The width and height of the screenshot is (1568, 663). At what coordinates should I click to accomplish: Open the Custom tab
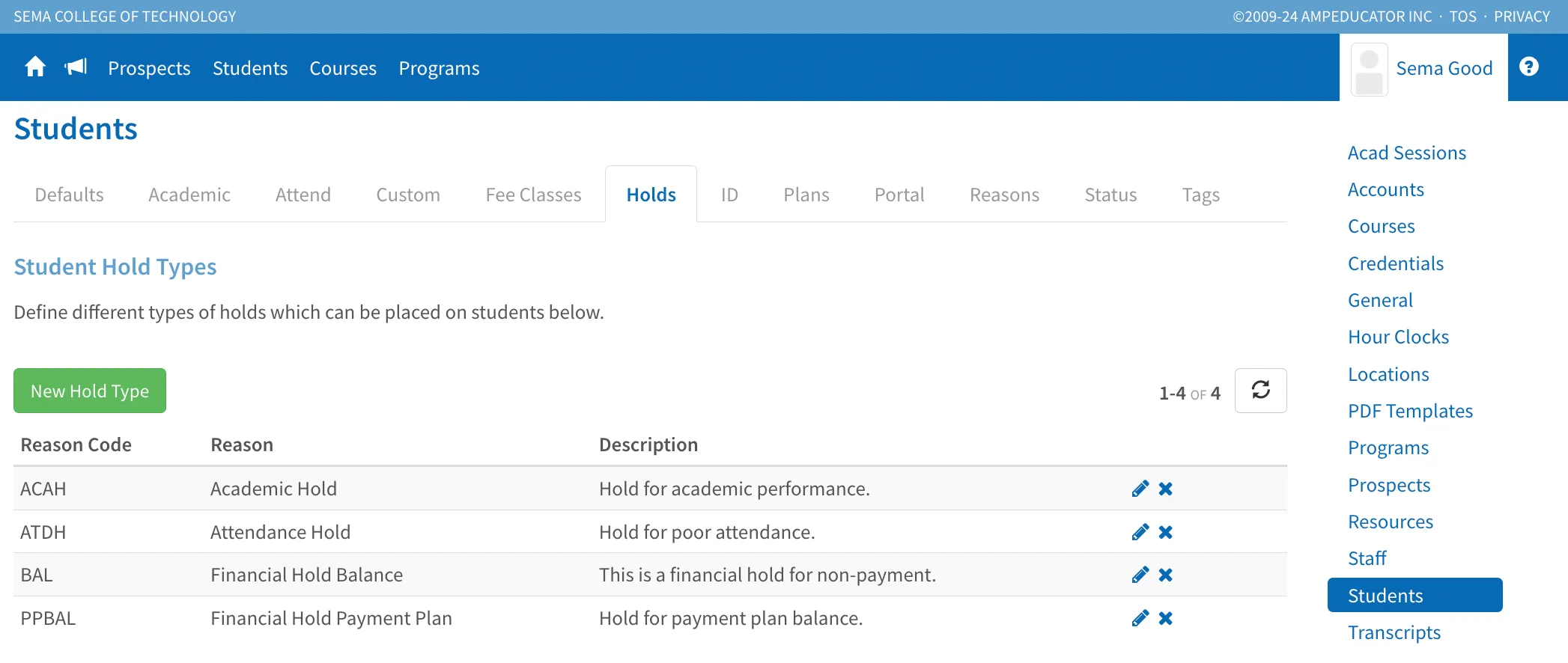pyautogui.click(x=408, y=195)
